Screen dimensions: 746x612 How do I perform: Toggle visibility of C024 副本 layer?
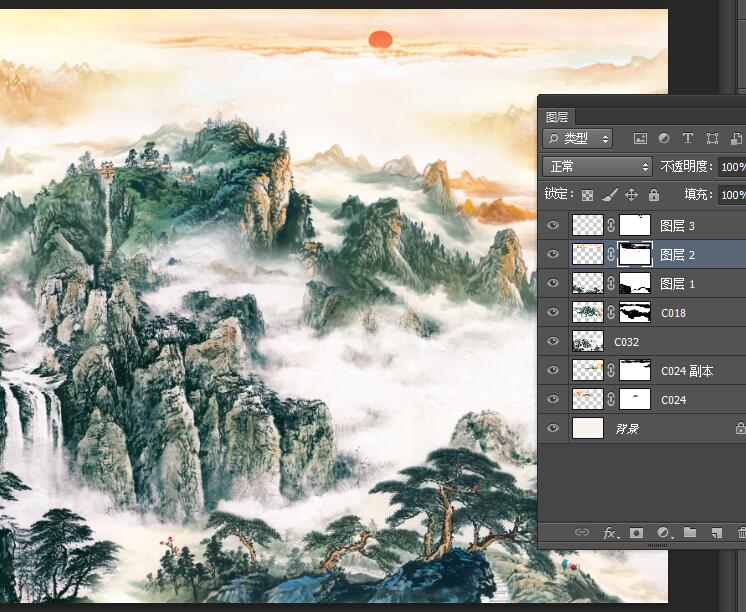point(553,370)
